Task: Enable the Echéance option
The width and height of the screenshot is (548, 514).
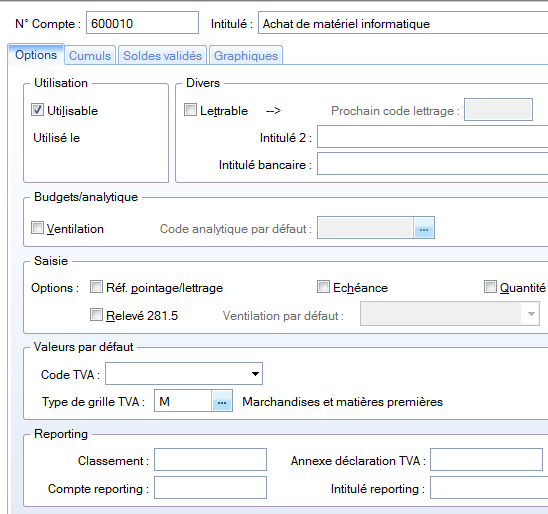Action: point(323,287)
